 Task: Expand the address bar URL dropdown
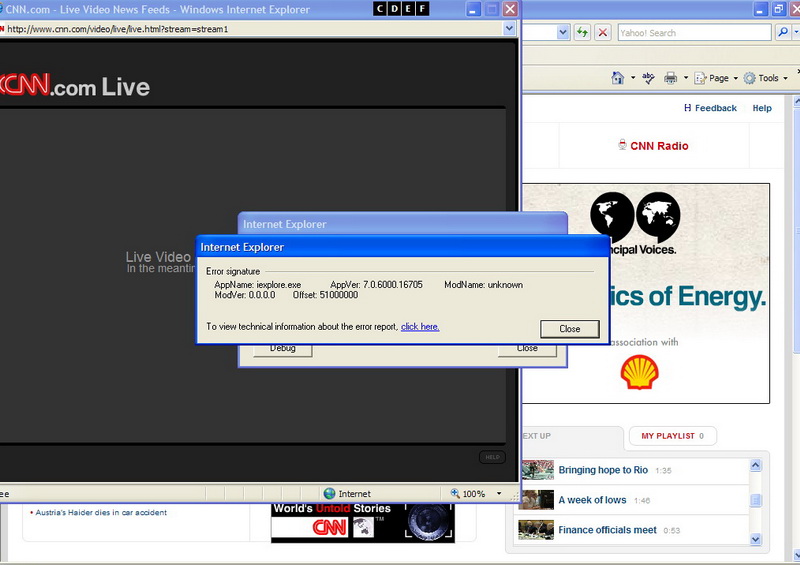509,29
